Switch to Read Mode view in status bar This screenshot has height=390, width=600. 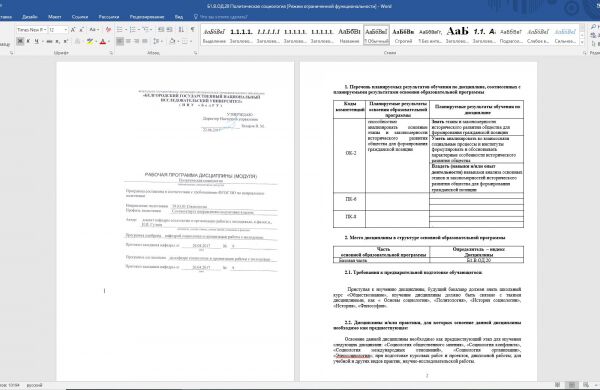[x=558, y=385]
